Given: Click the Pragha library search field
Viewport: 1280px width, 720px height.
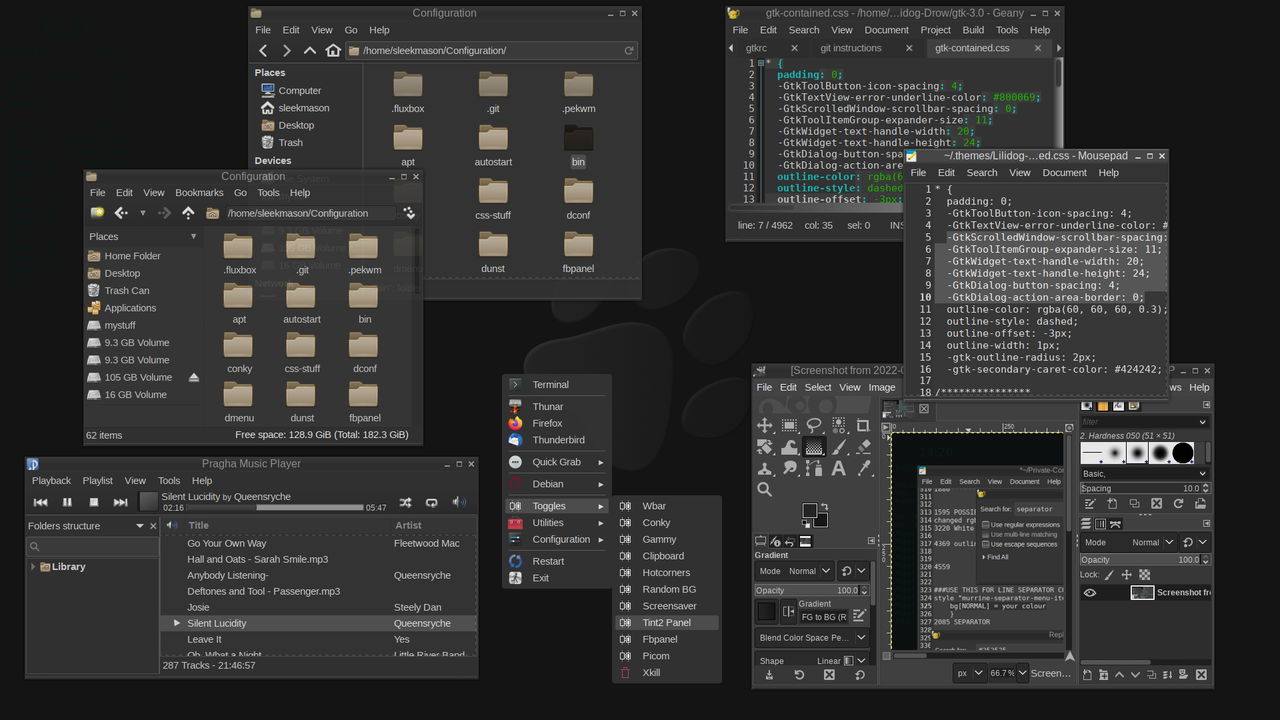Looking at the screenshot, I should point(92,547).
